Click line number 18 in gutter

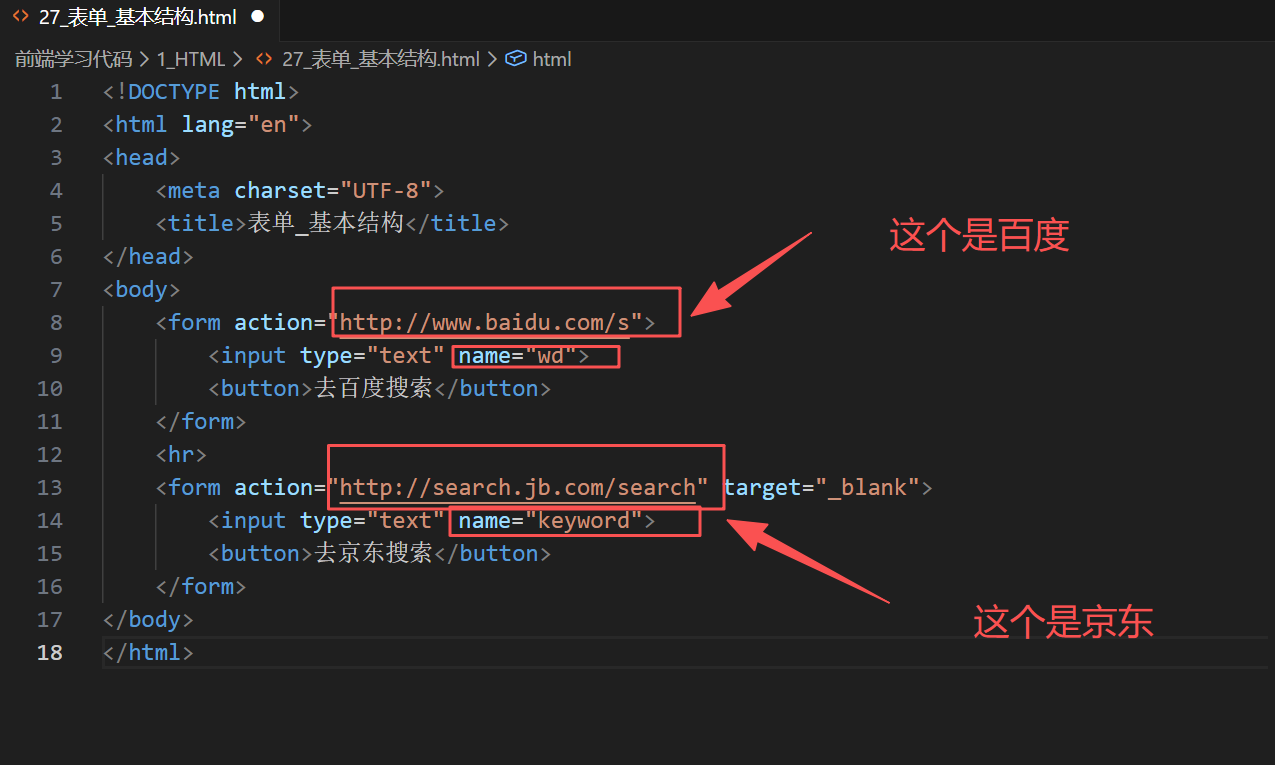click(50, 653)
